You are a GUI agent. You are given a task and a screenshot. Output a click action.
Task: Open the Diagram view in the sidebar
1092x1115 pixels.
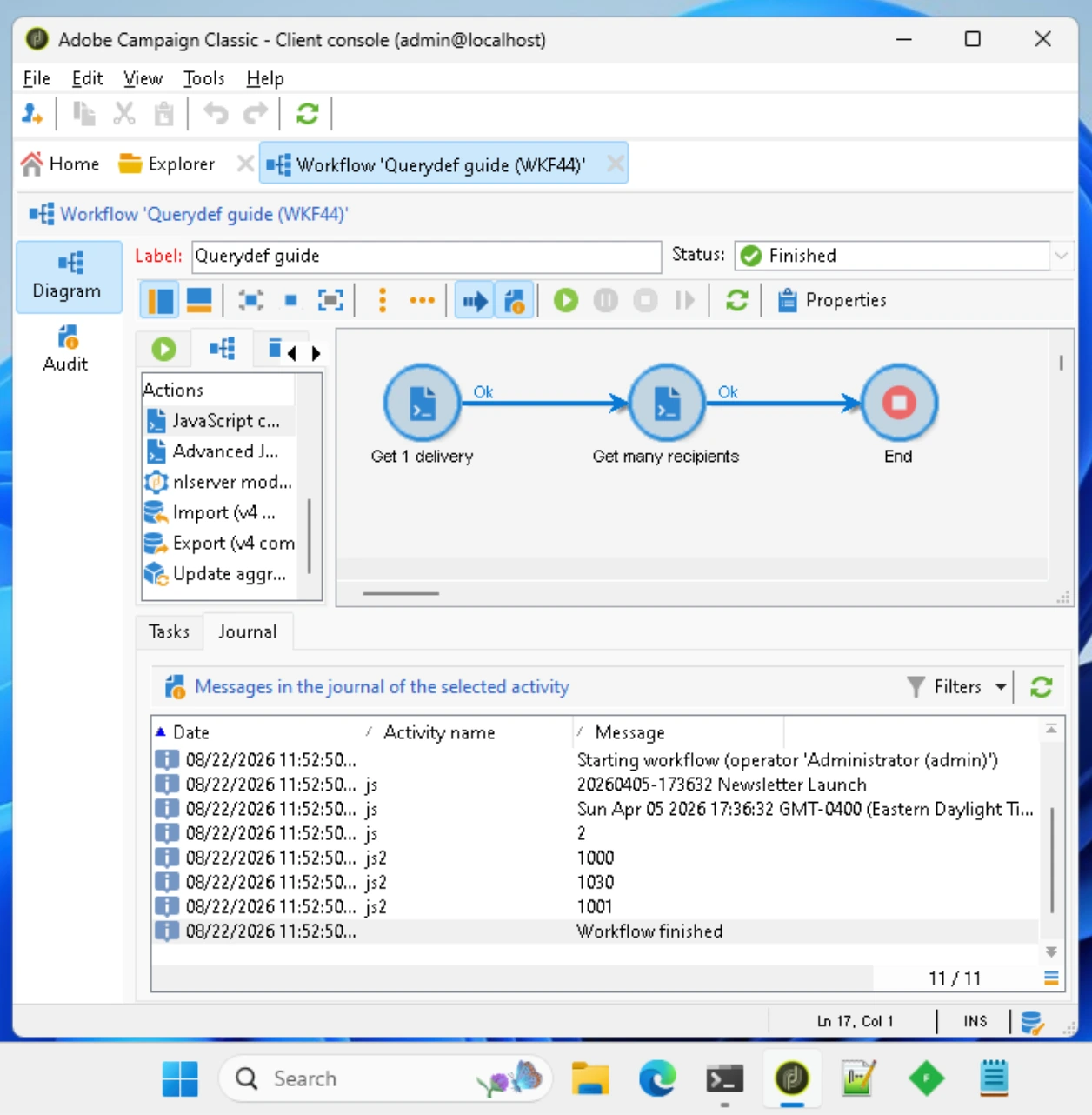pyautogui.click(x=67, y=277)
